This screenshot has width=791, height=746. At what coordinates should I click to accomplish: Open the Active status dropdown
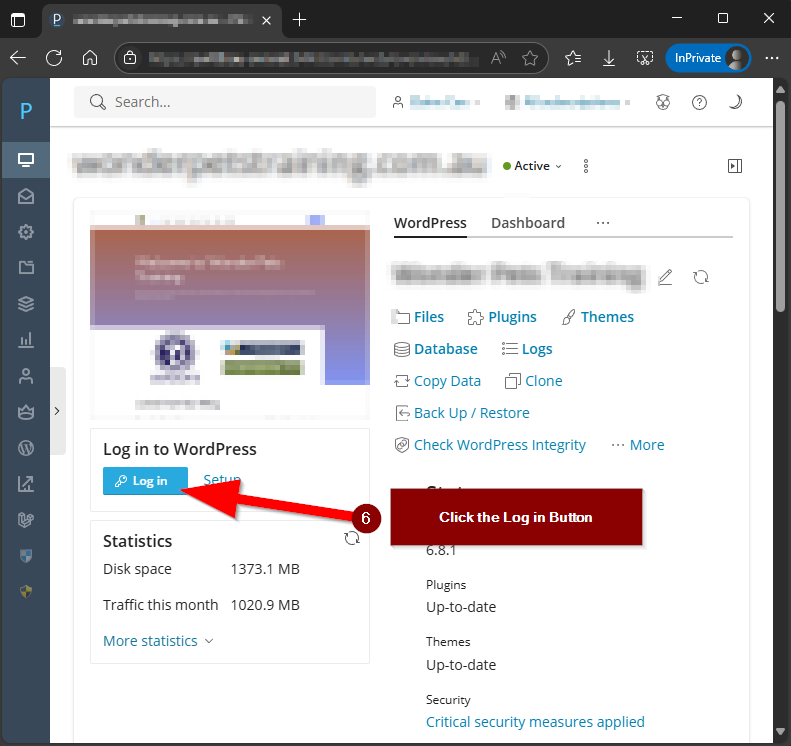pyautogui.click(x=533, y=166)
